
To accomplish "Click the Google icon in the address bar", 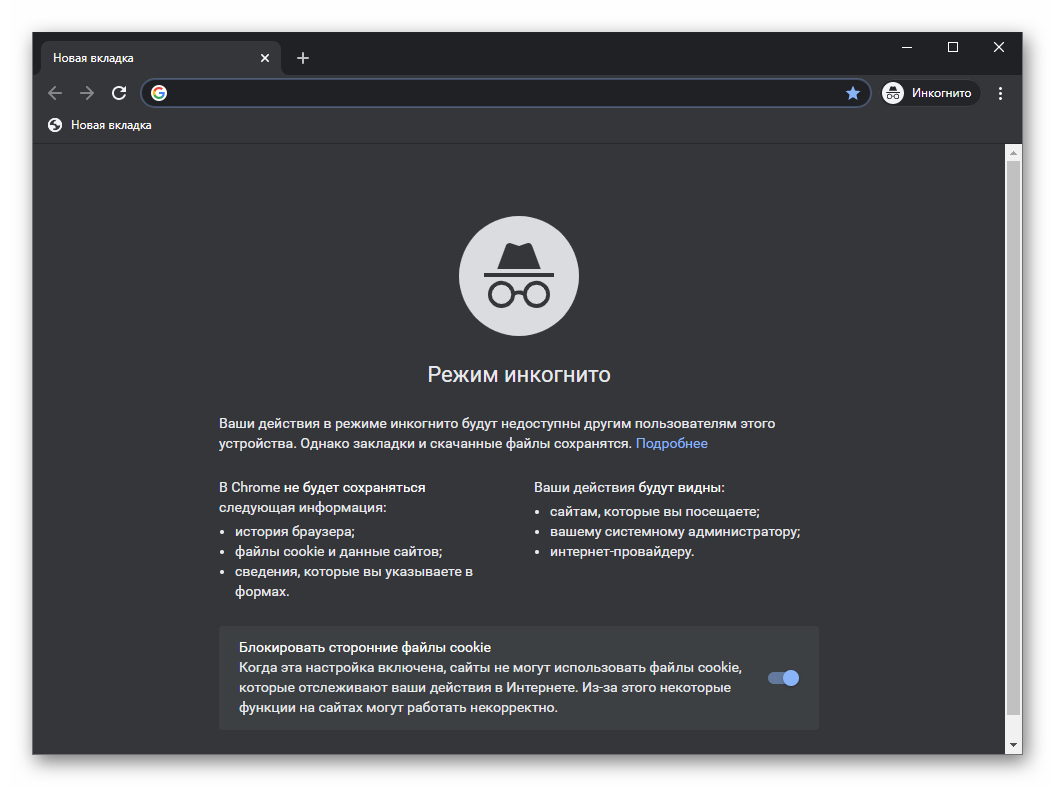I will pos(159,93).
